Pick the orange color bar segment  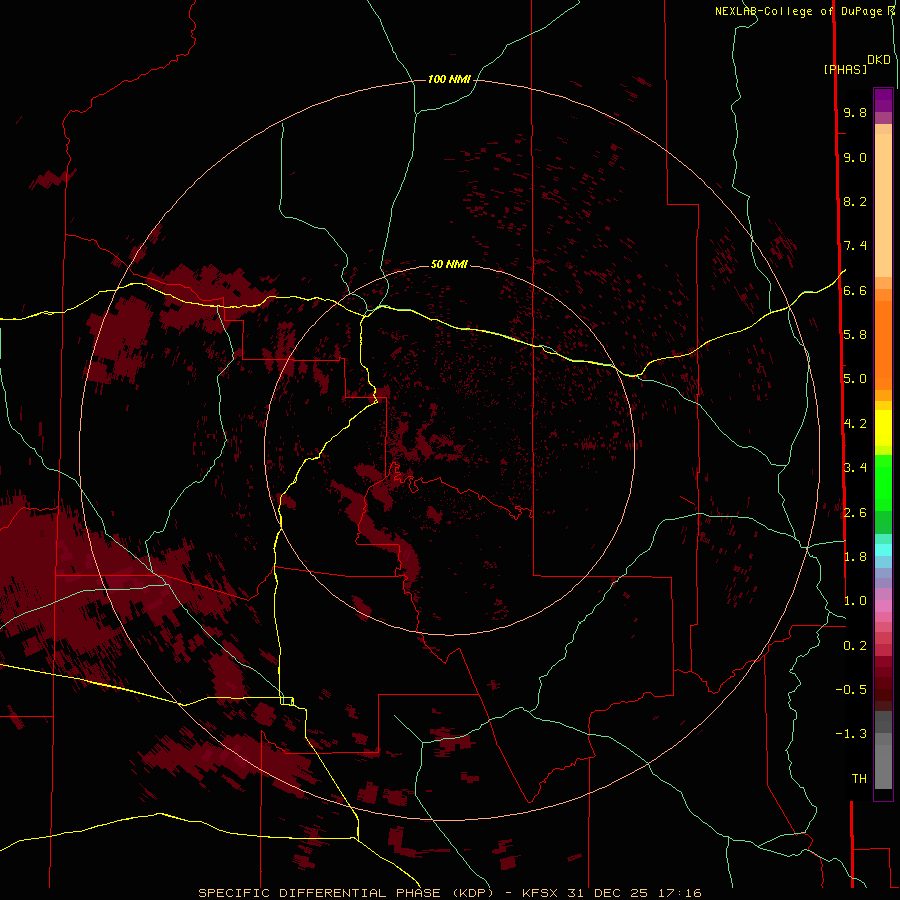(883, 344)
